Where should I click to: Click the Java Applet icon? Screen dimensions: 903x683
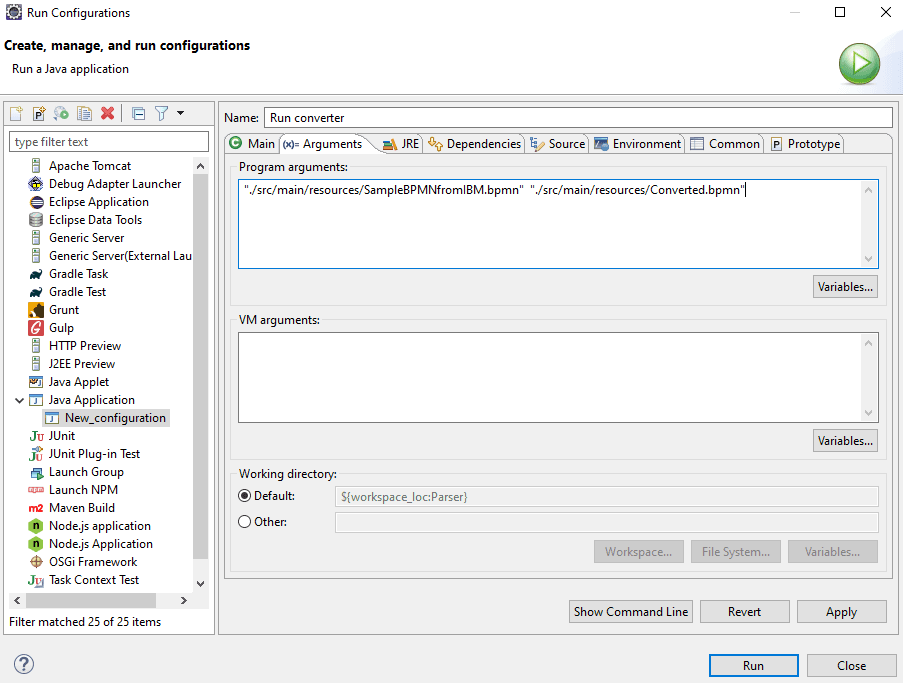click(36, 382)
